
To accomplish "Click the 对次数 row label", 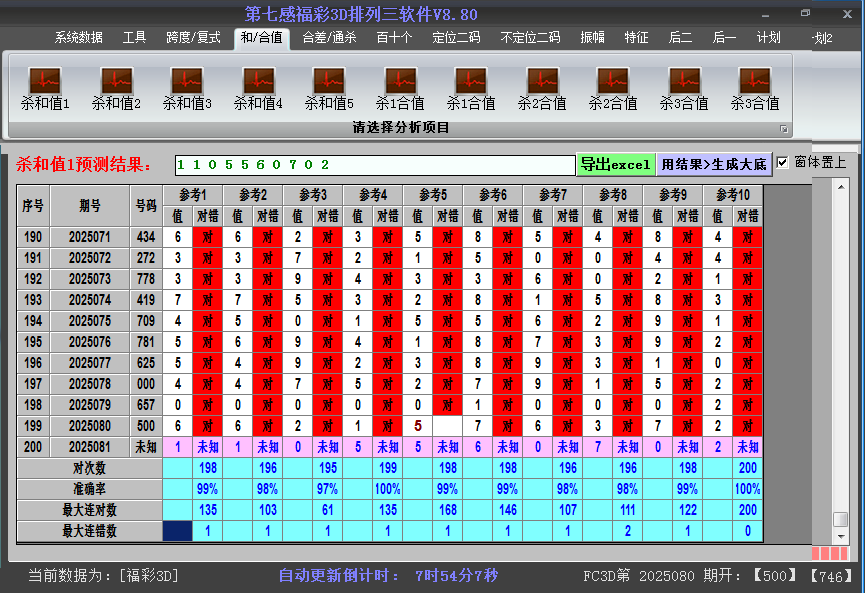I will 89,468.
